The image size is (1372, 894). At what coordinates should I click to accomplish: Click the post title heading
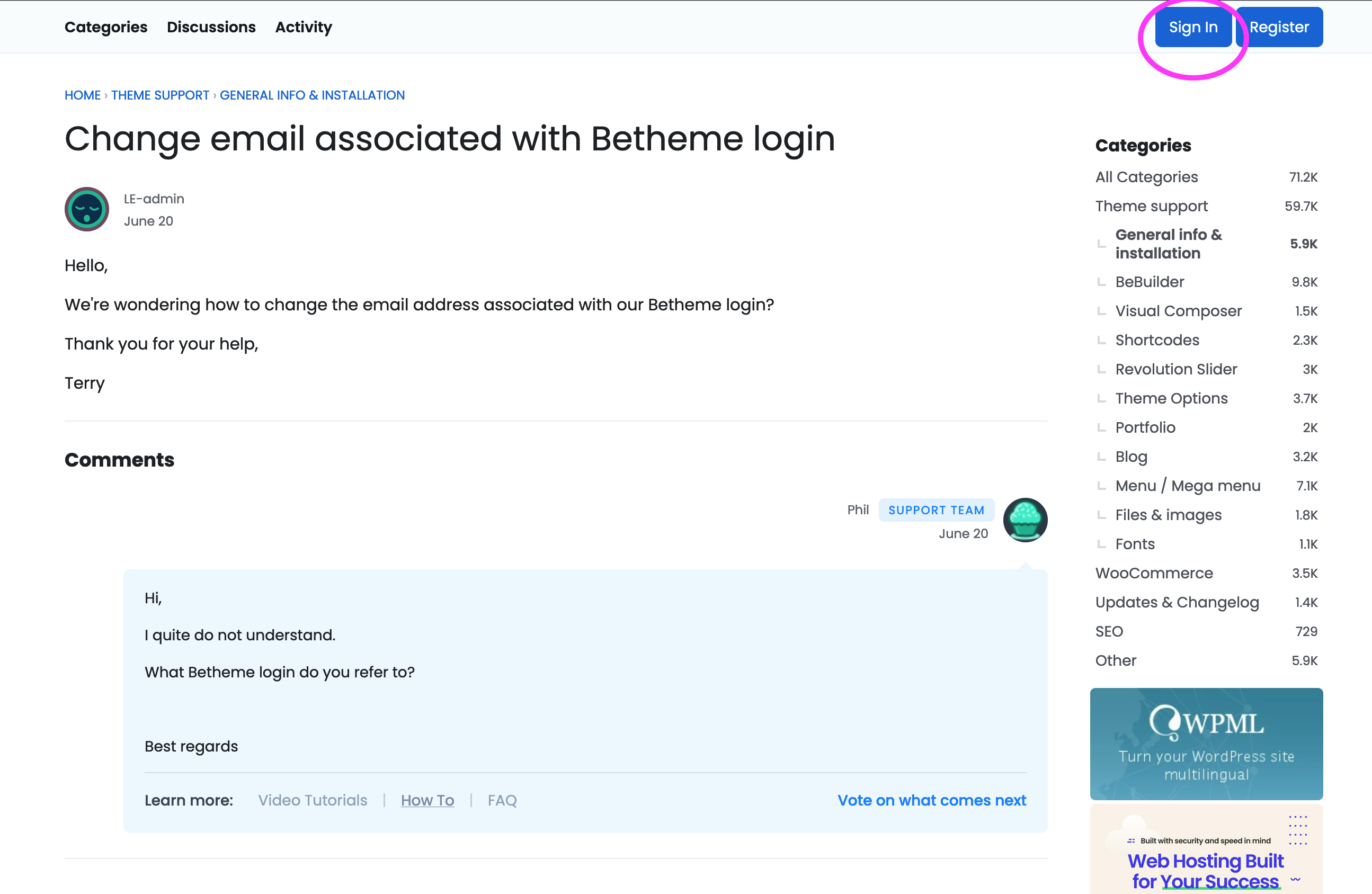click(x=450, y=139)
